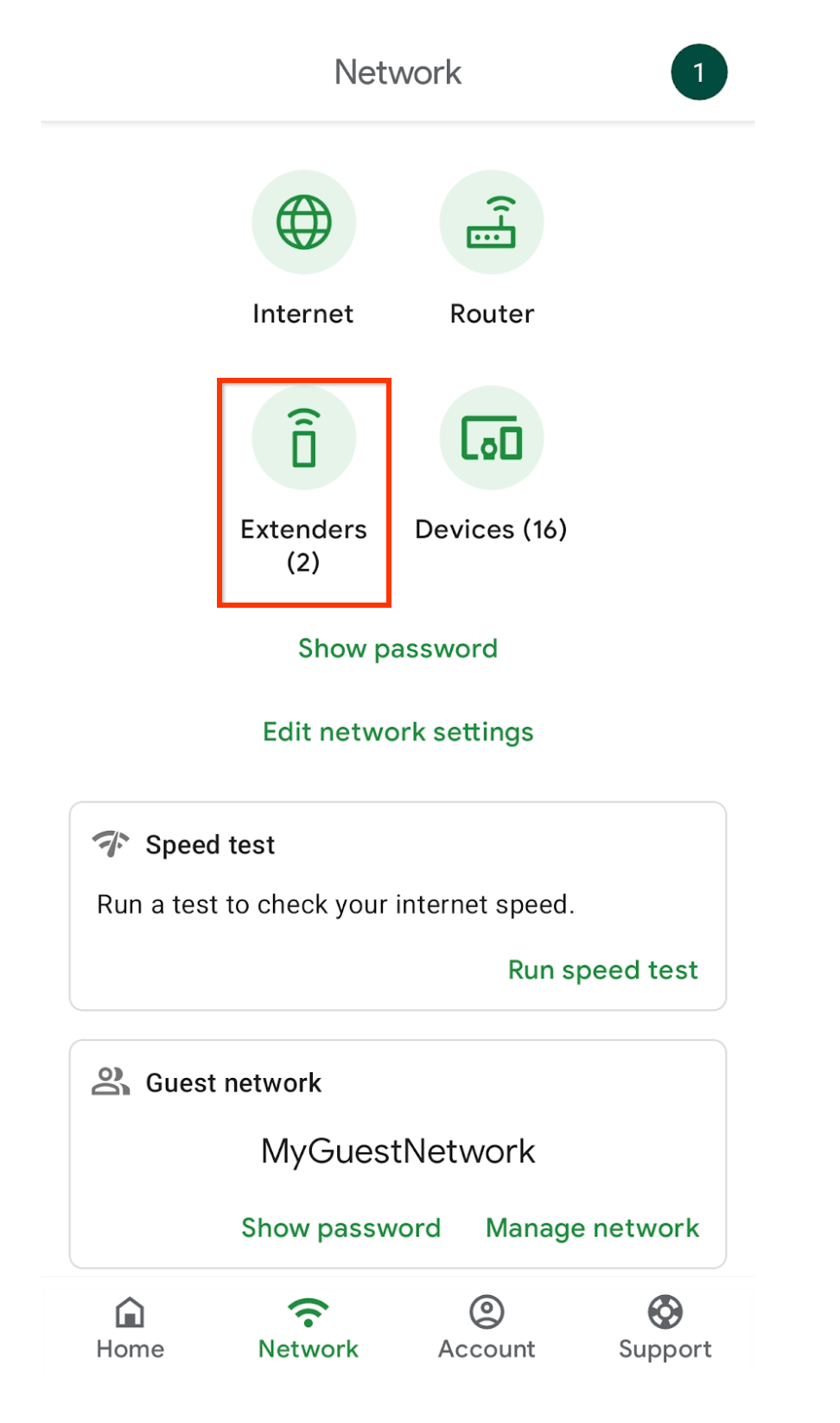Screen dimensions: 840x1423
Task: Click the MyGuestNetwork name
Action: click(398, 1152)
